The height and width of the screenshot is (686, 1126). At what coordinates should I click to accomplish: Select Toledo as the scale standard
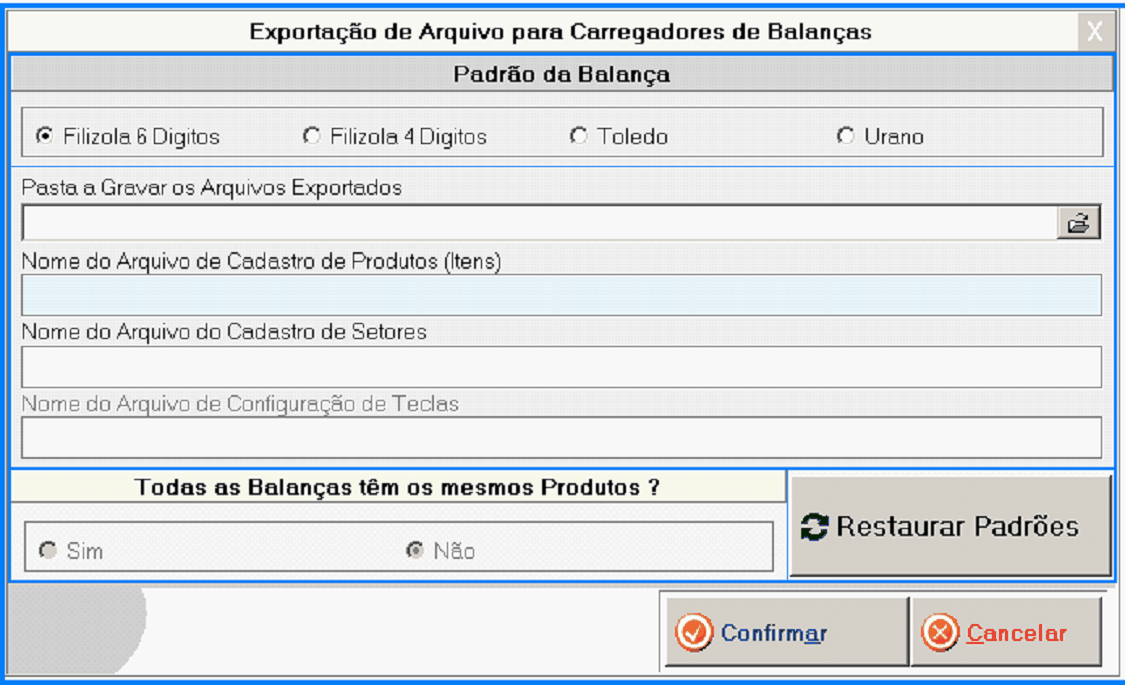coord(578,136)
